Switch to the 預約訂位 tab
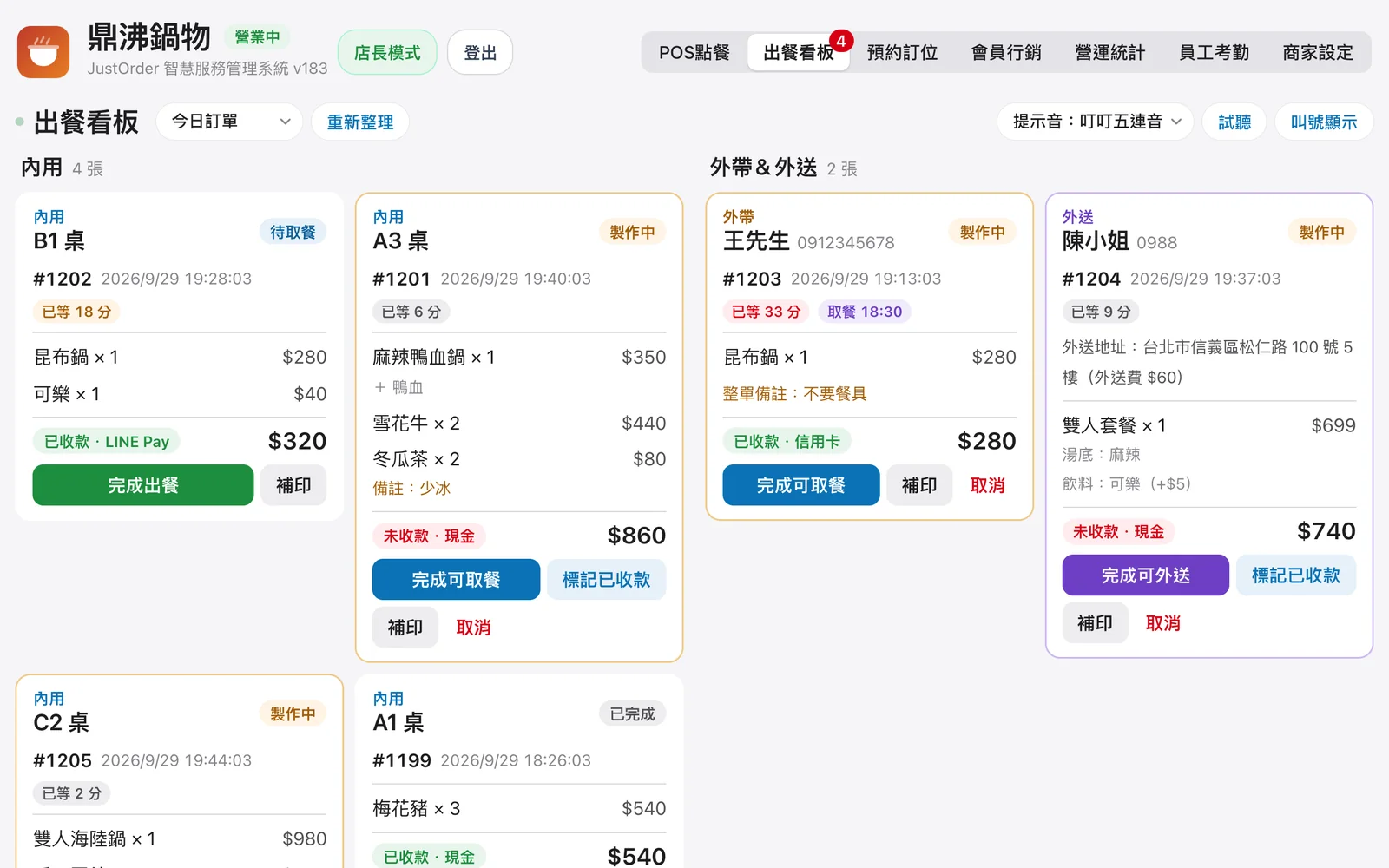 [x=902, y=52]
